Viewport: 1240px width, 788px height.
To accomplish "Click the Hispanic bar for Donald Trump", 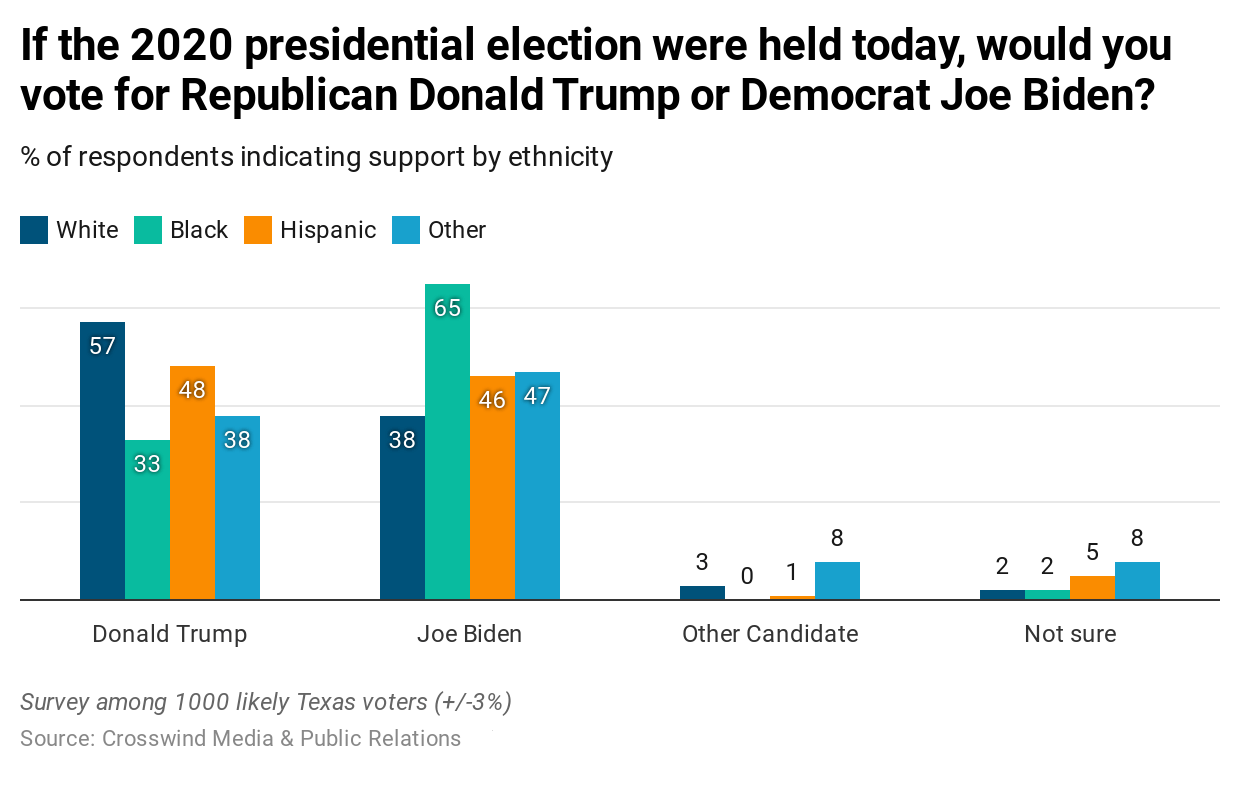I will point(192,482).
